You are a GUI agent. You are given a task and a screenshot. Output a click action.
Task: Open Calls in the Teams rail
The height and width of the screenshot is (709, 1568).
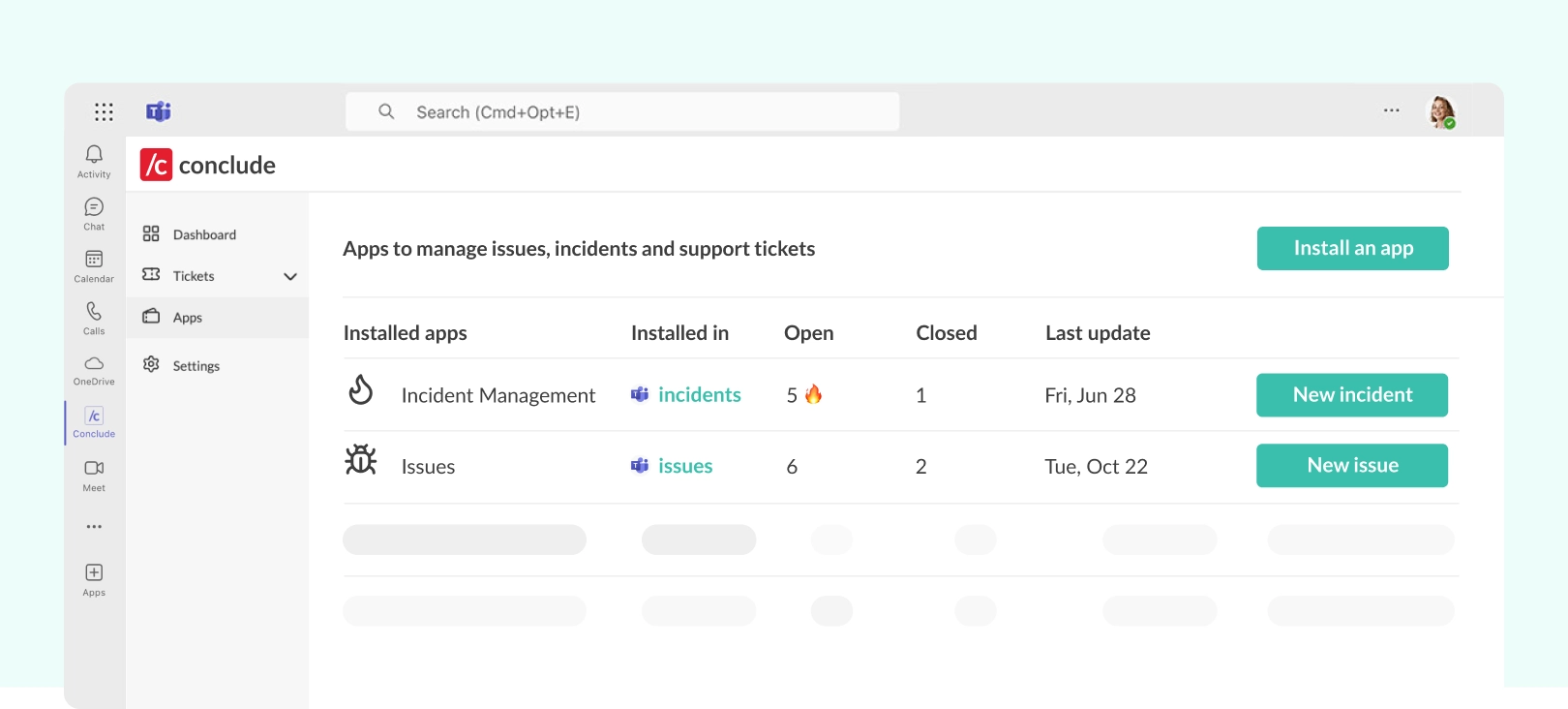pyautogui.click(x=94, y=319)
